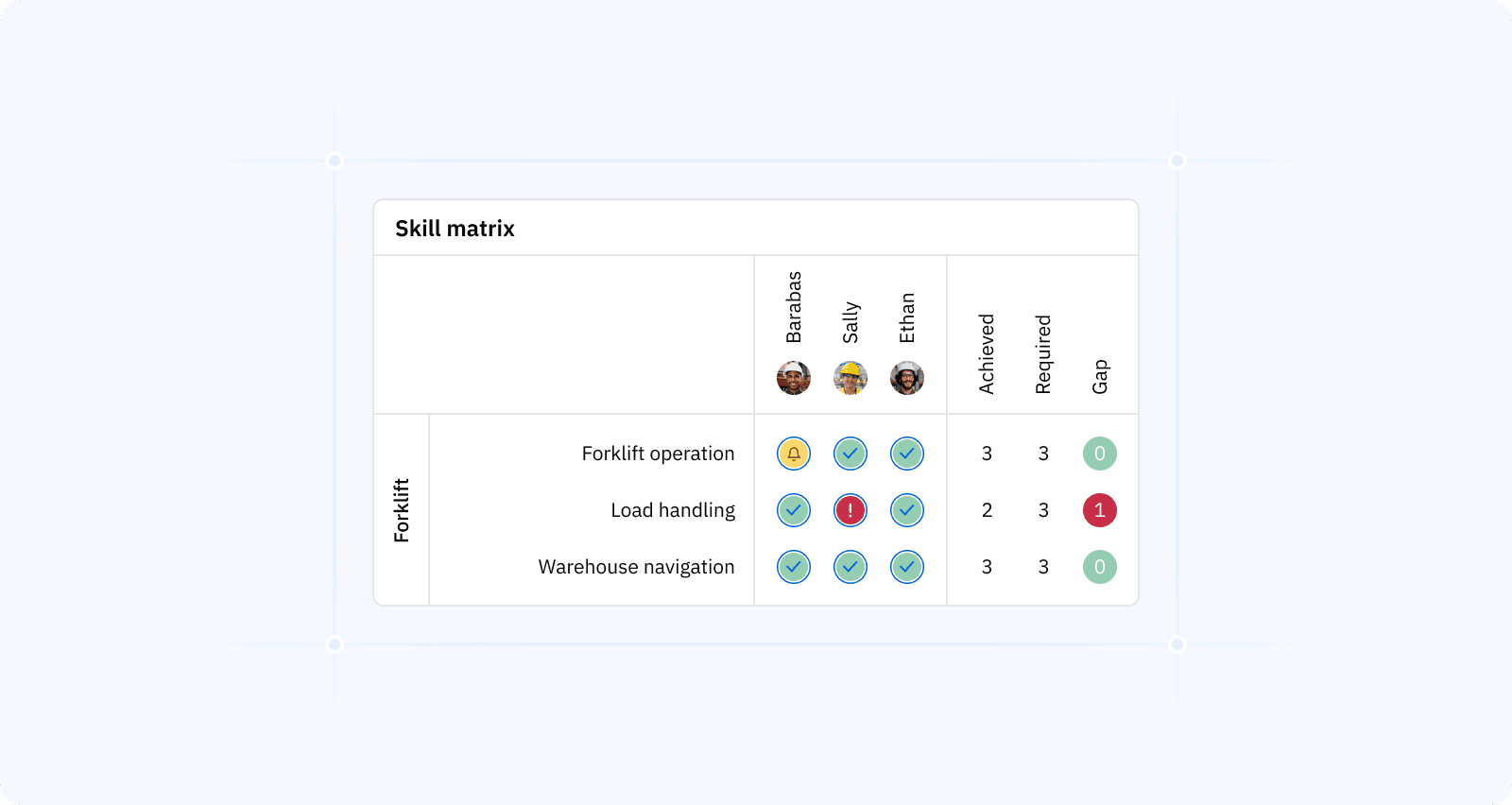Click the Gap column header
This screenshot has height=805, width=1512.
pyautogui.click(x=1100, y=376)
